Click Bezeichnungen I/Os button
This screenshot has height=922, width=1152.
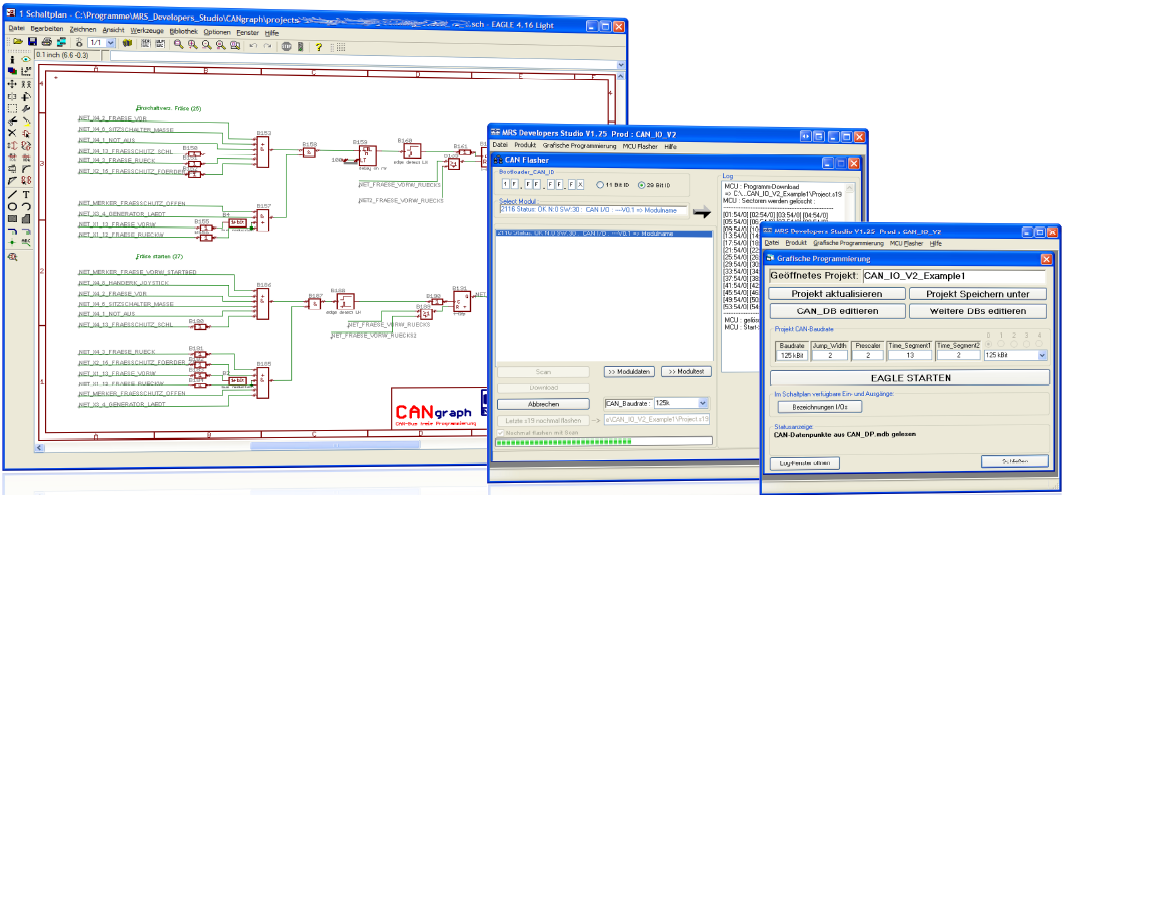[x=820, y=407]
